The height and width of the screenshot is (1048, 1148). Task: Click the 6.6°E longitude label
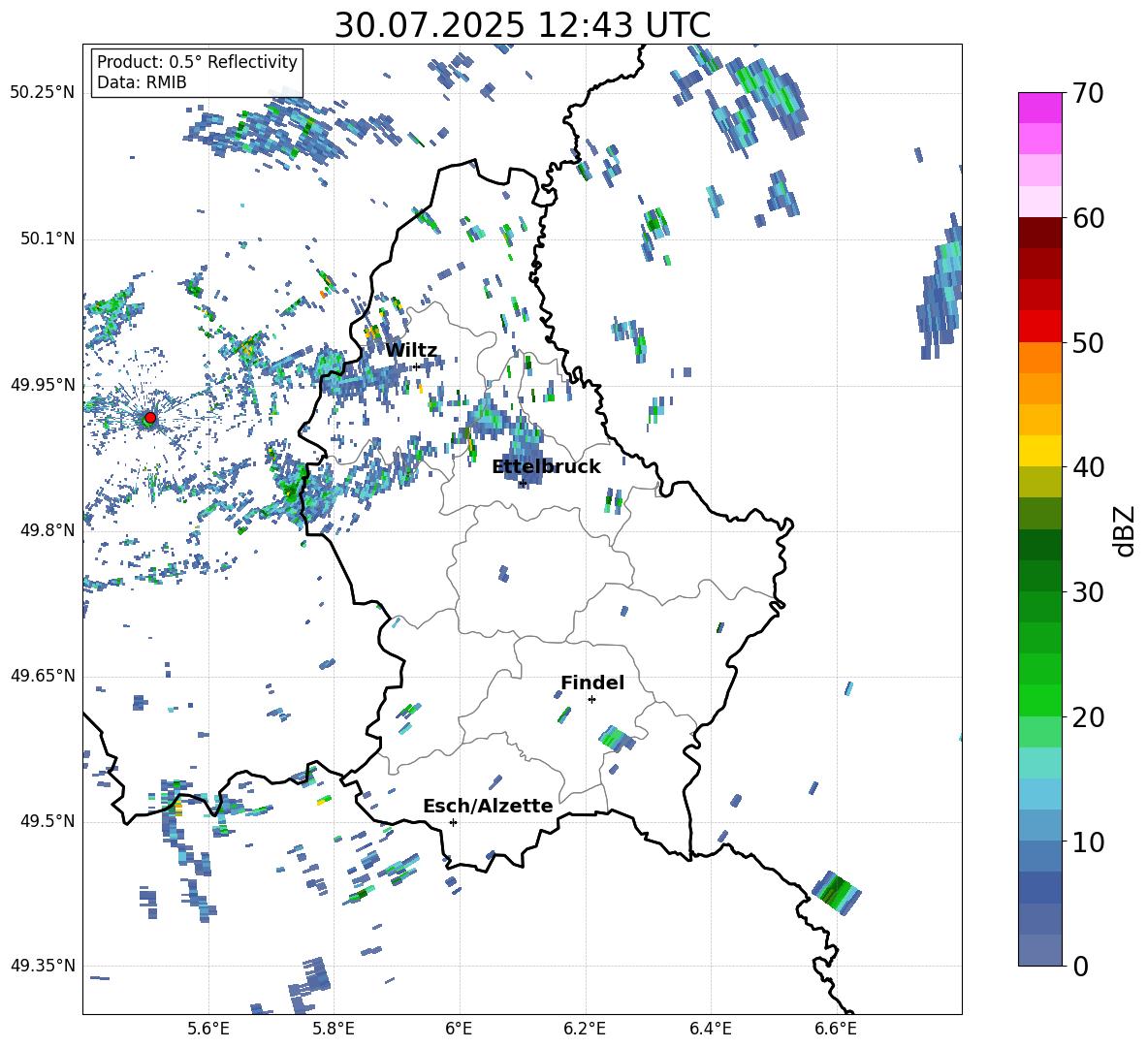[x=836, y=1029]
